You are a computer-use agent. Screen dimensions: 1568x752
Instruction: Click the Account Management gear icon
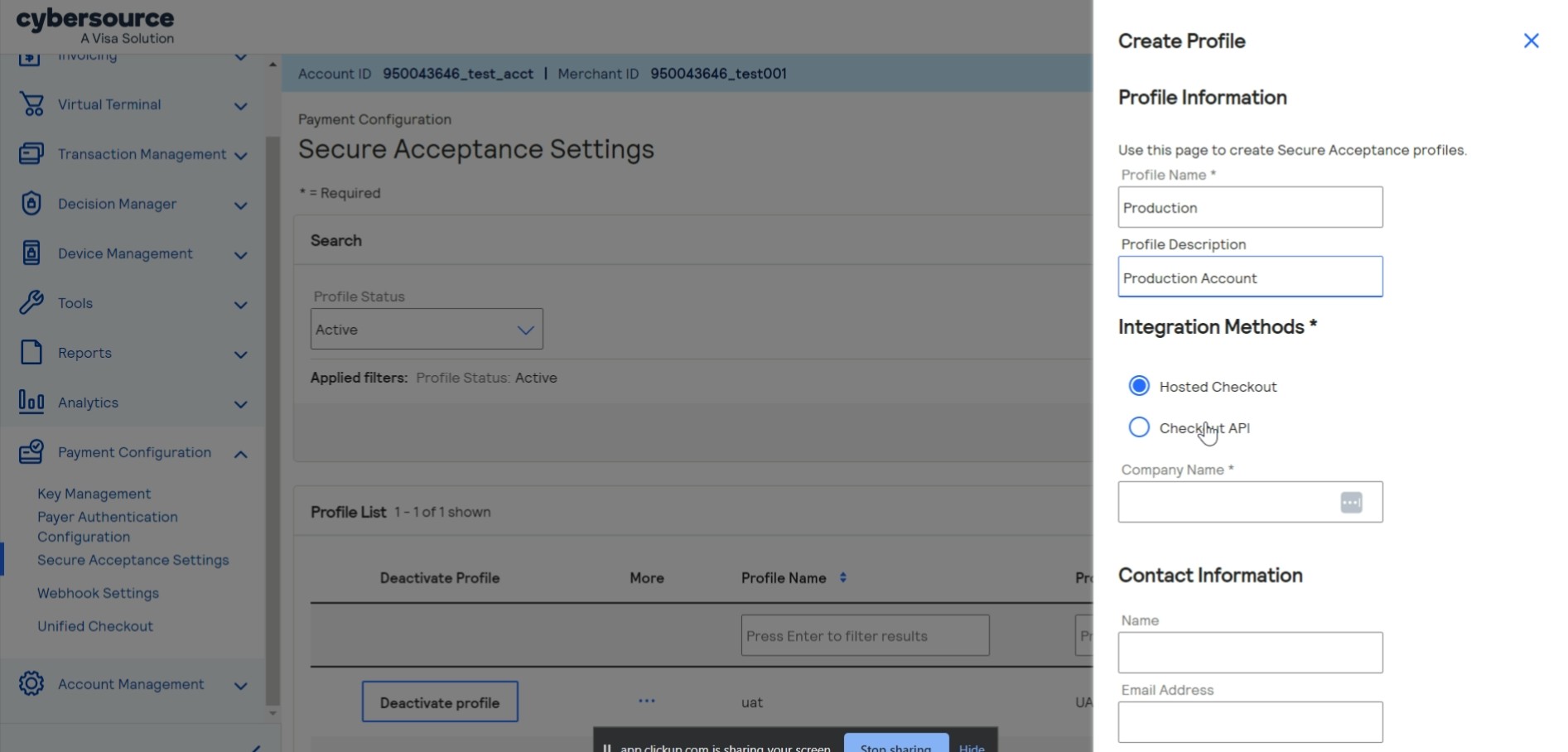tap(31, 684)
